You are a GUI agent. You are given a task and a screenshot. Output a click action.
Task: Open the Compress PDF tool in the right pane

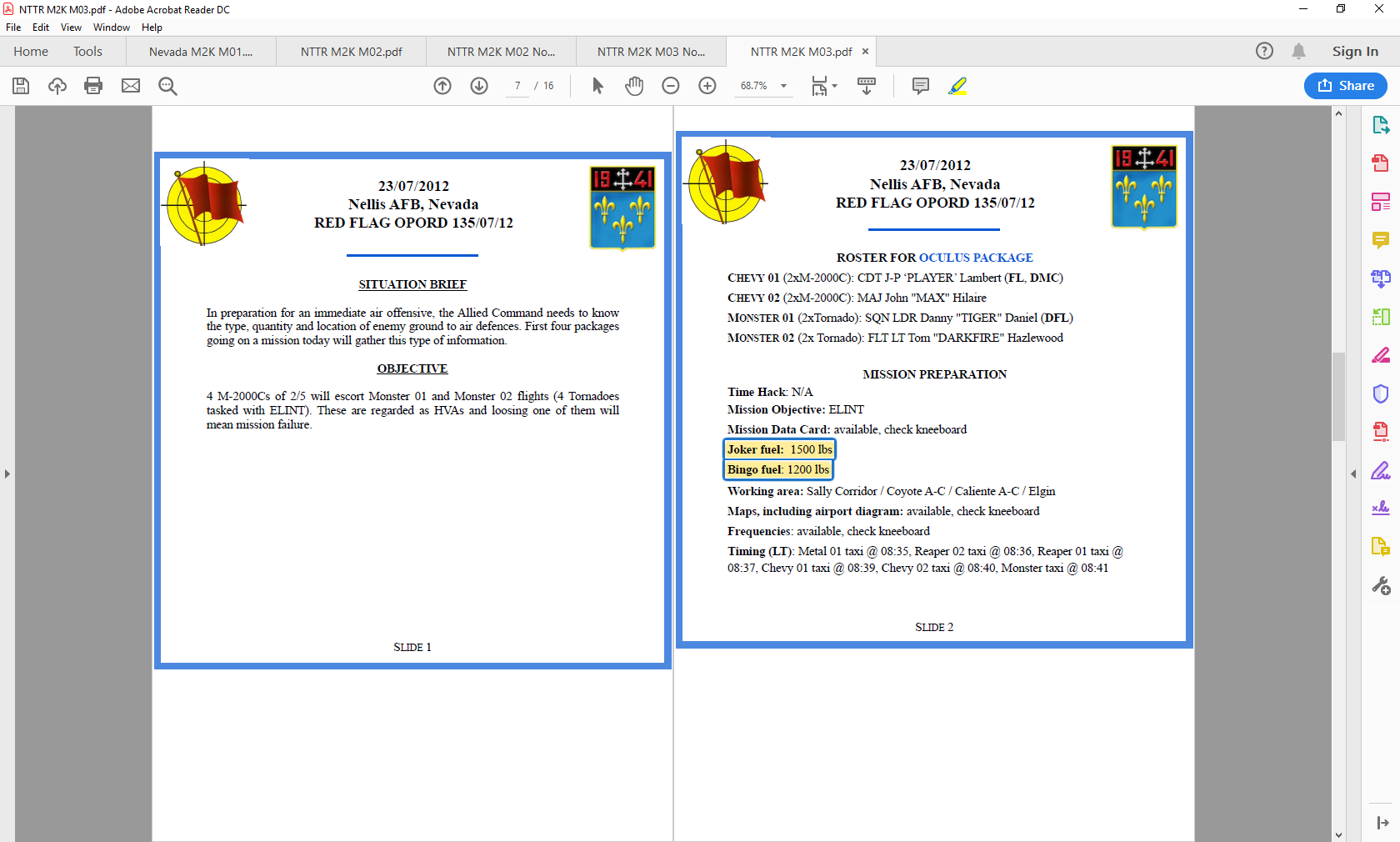coord(1381,432)
